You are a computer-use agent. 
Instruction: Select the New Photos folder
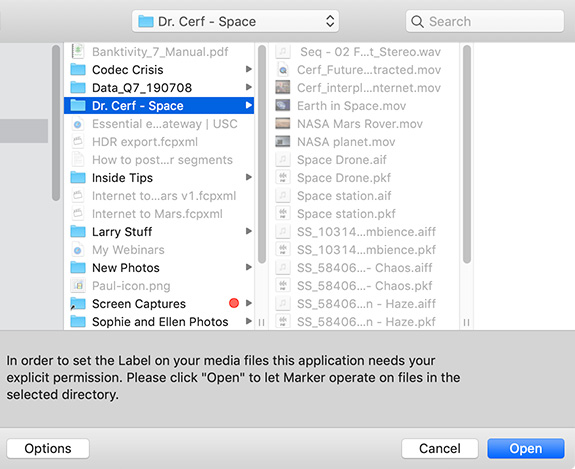click(x=159, y=268)
